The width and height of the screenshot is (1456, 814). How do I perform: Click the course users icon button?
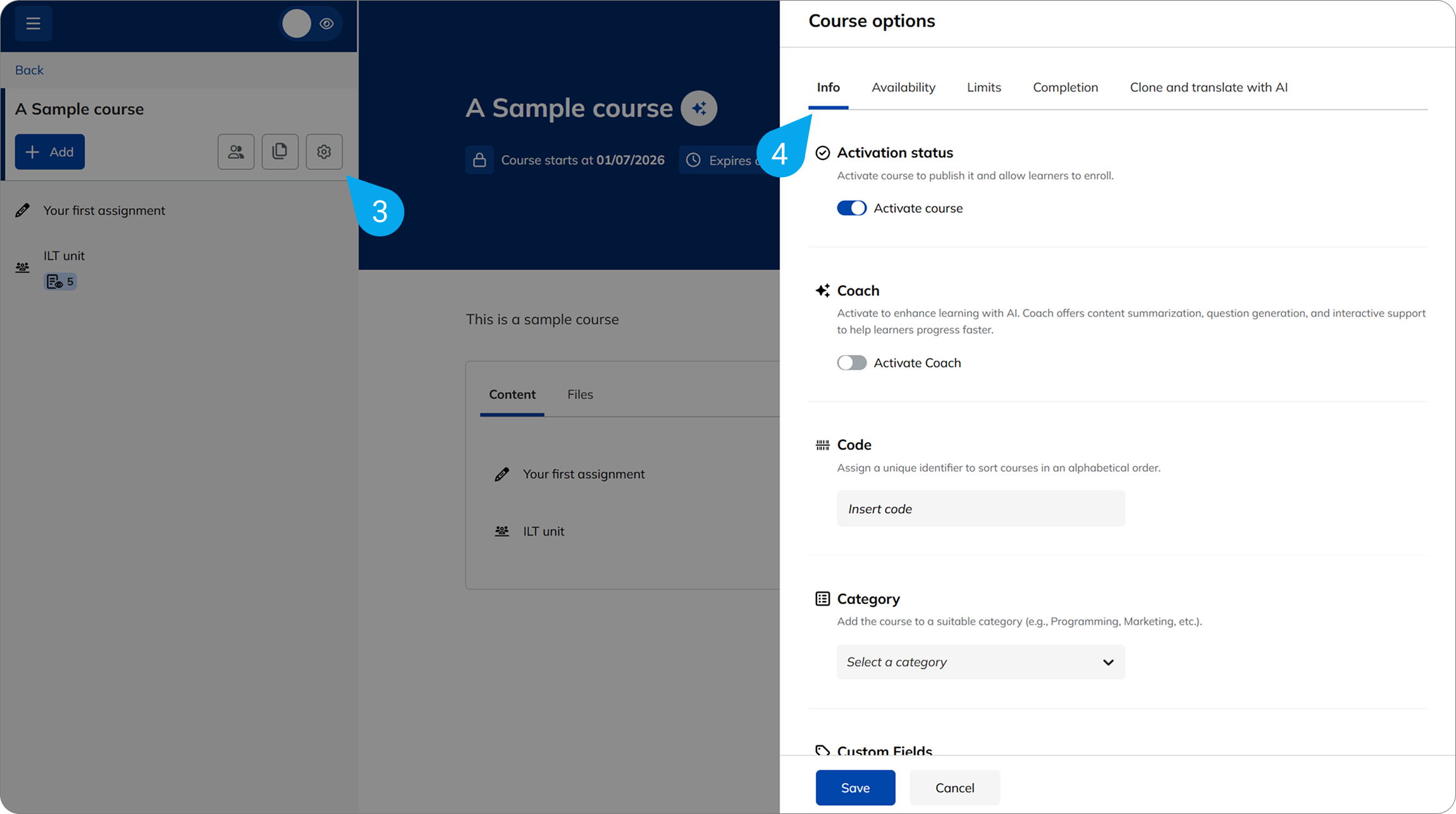point(236,152)
